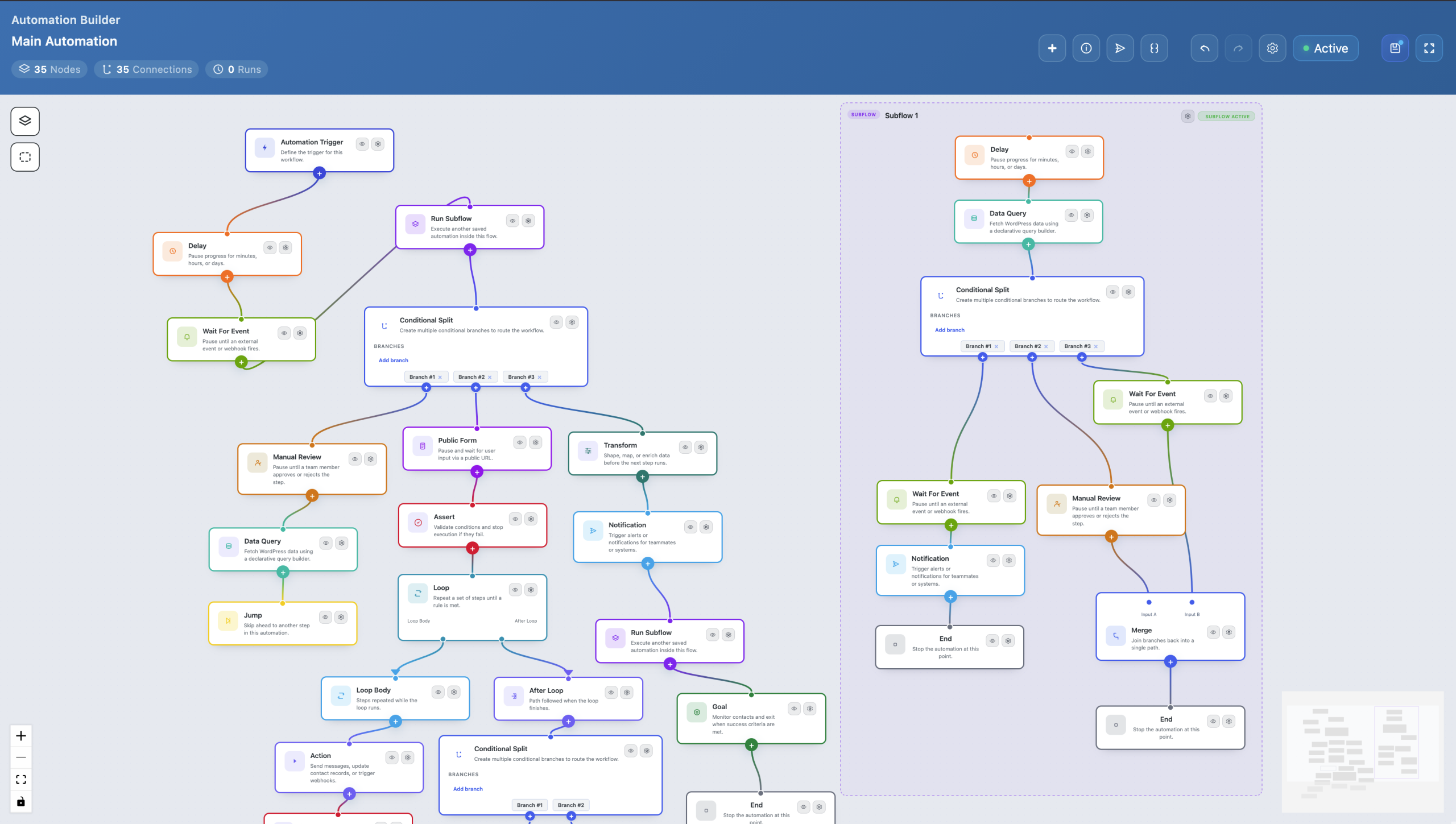Open gear settings of Run Subflow node
Image resolution: width=1456 pixels, height=824 pixels.
click(528, 221)
